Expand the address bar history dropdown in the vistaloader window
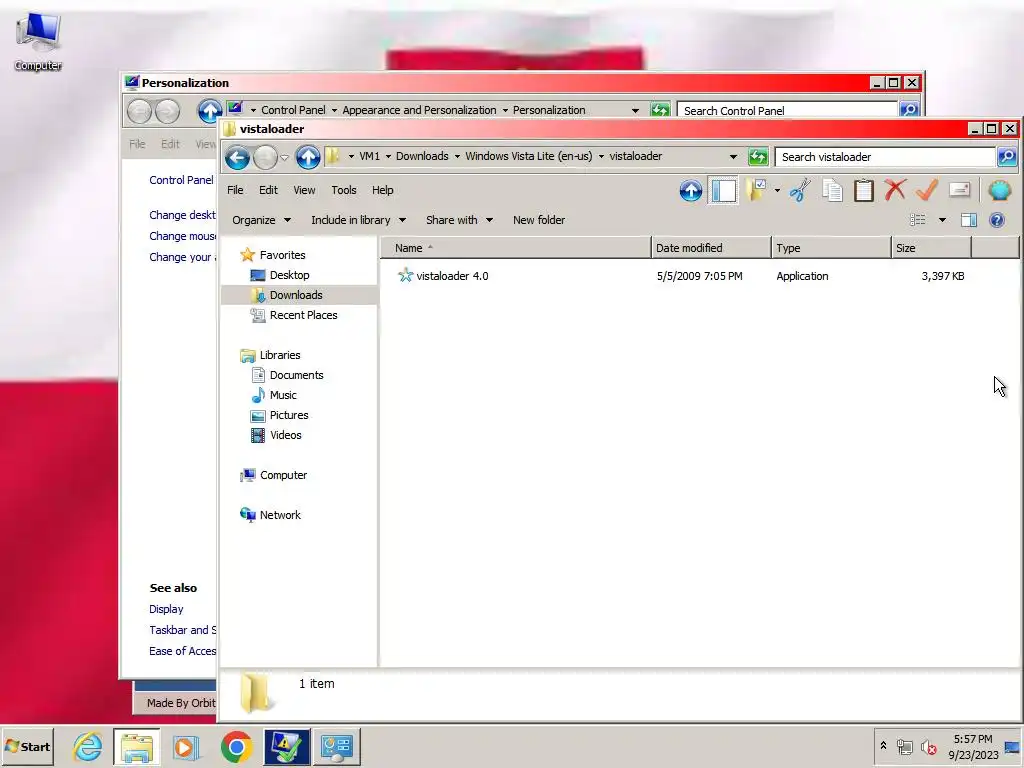This screenshot has height=768, width=1024. coord(733,157)
